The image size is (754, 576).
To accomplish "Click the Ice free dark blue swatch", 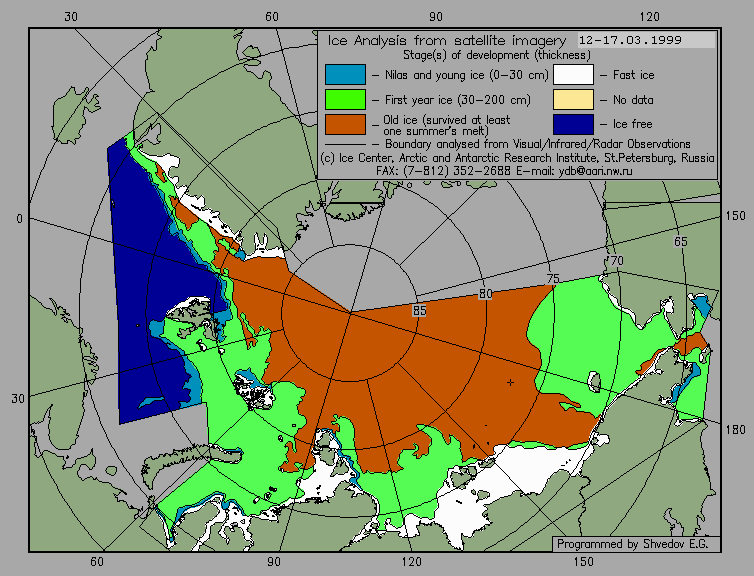I will [573, 124].
